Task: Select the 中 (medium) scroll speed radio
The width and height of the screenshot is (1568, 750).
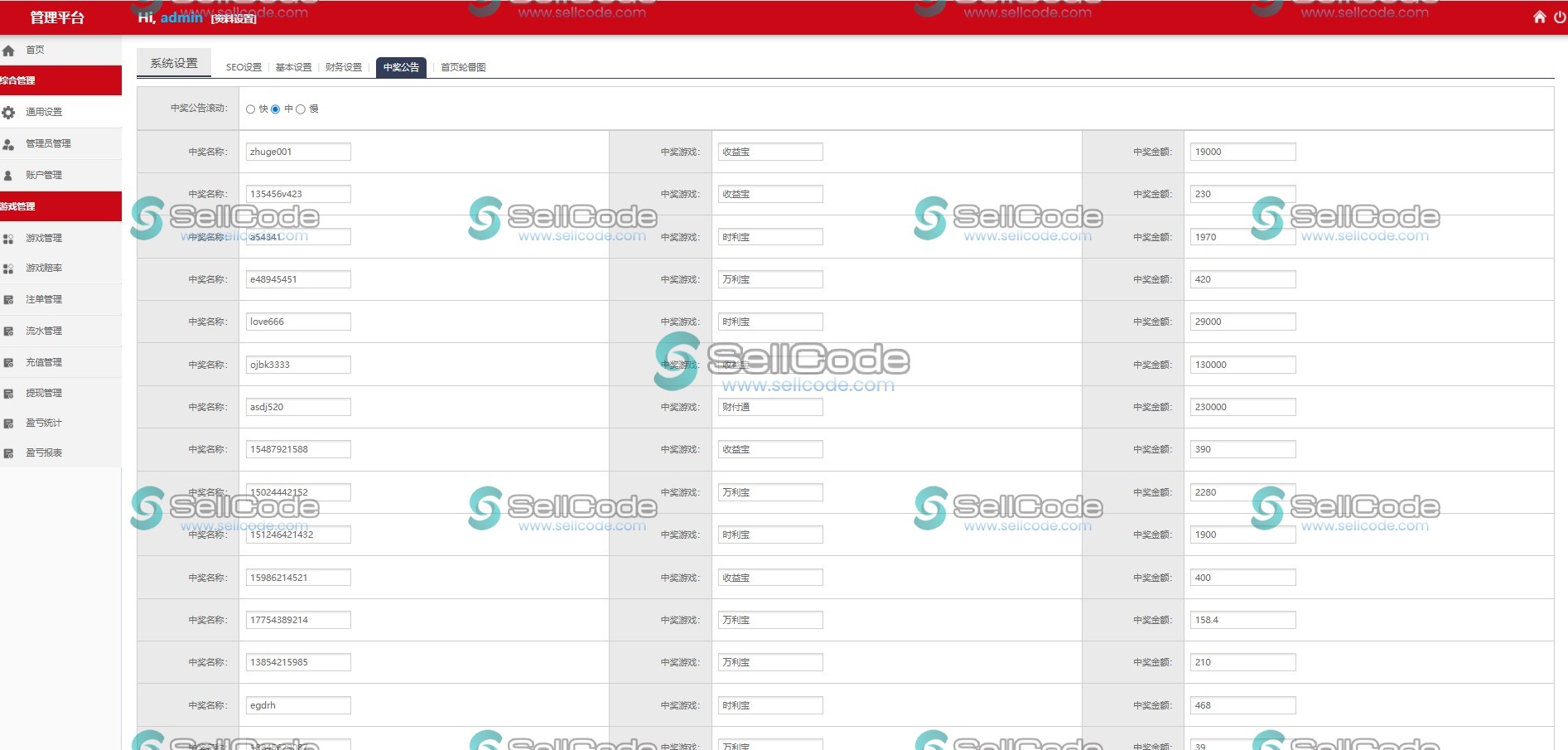Action: click(275, 109)
